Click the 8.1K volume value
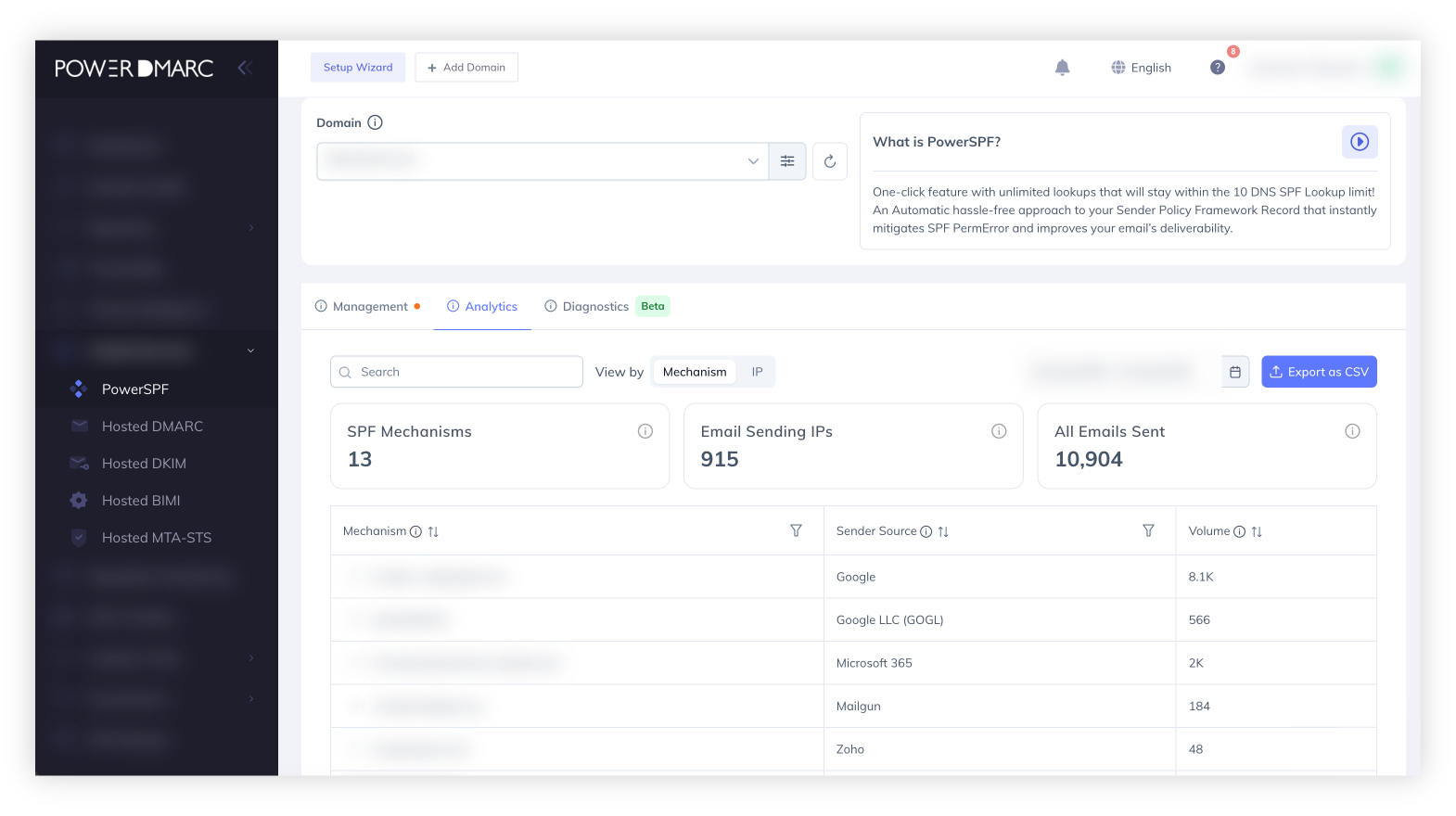 (1201, 577)
